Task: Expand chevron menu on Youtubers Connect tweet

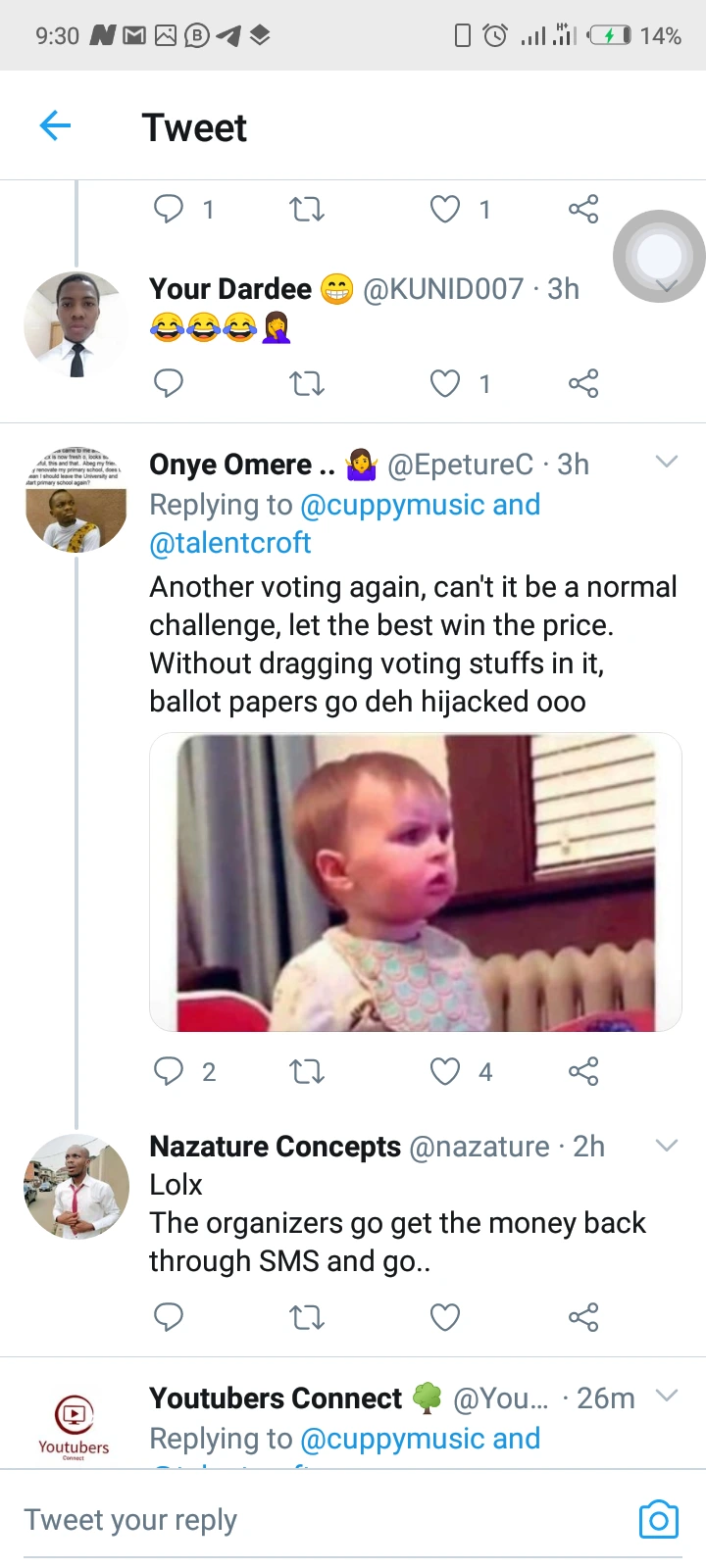Action: (x=667, y=1396)
